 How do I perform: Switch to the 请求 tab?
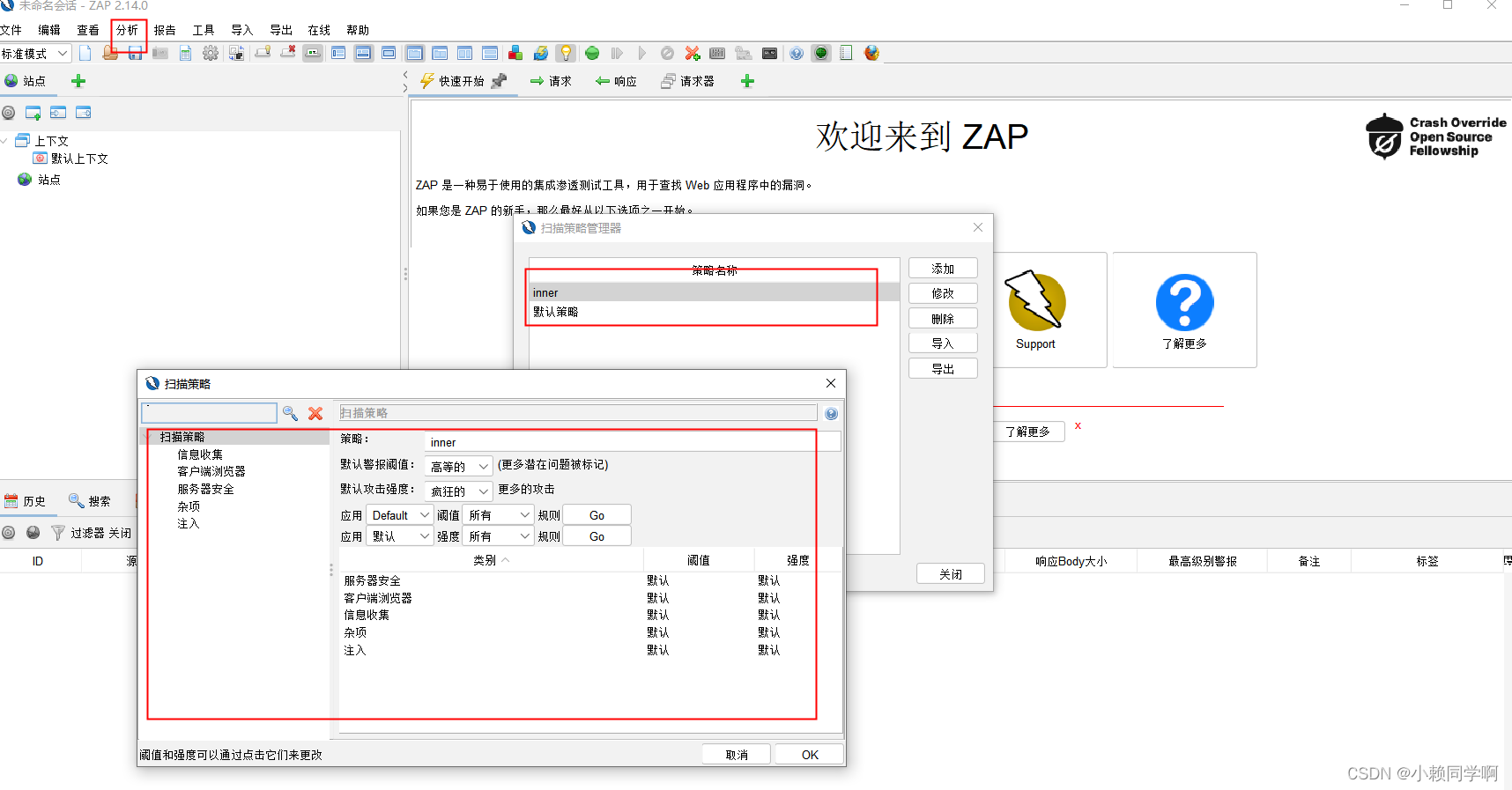(551, 81)
